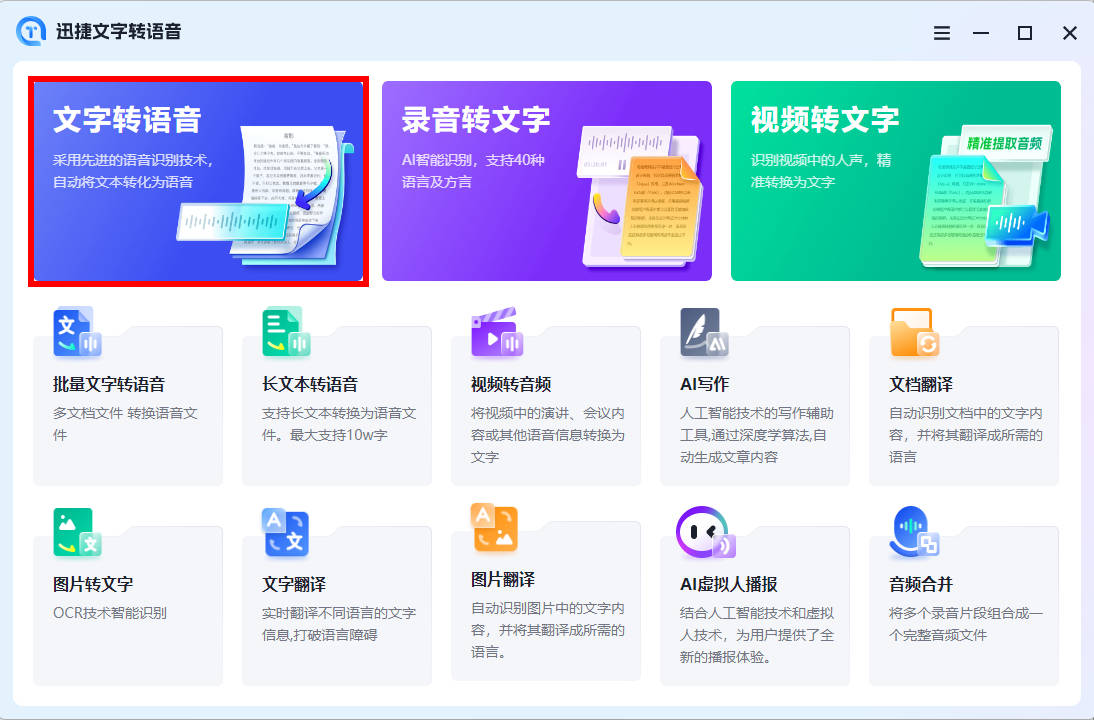Click description OCR技术智能识别
The image size is (1094, 720).
click(110, 613)
